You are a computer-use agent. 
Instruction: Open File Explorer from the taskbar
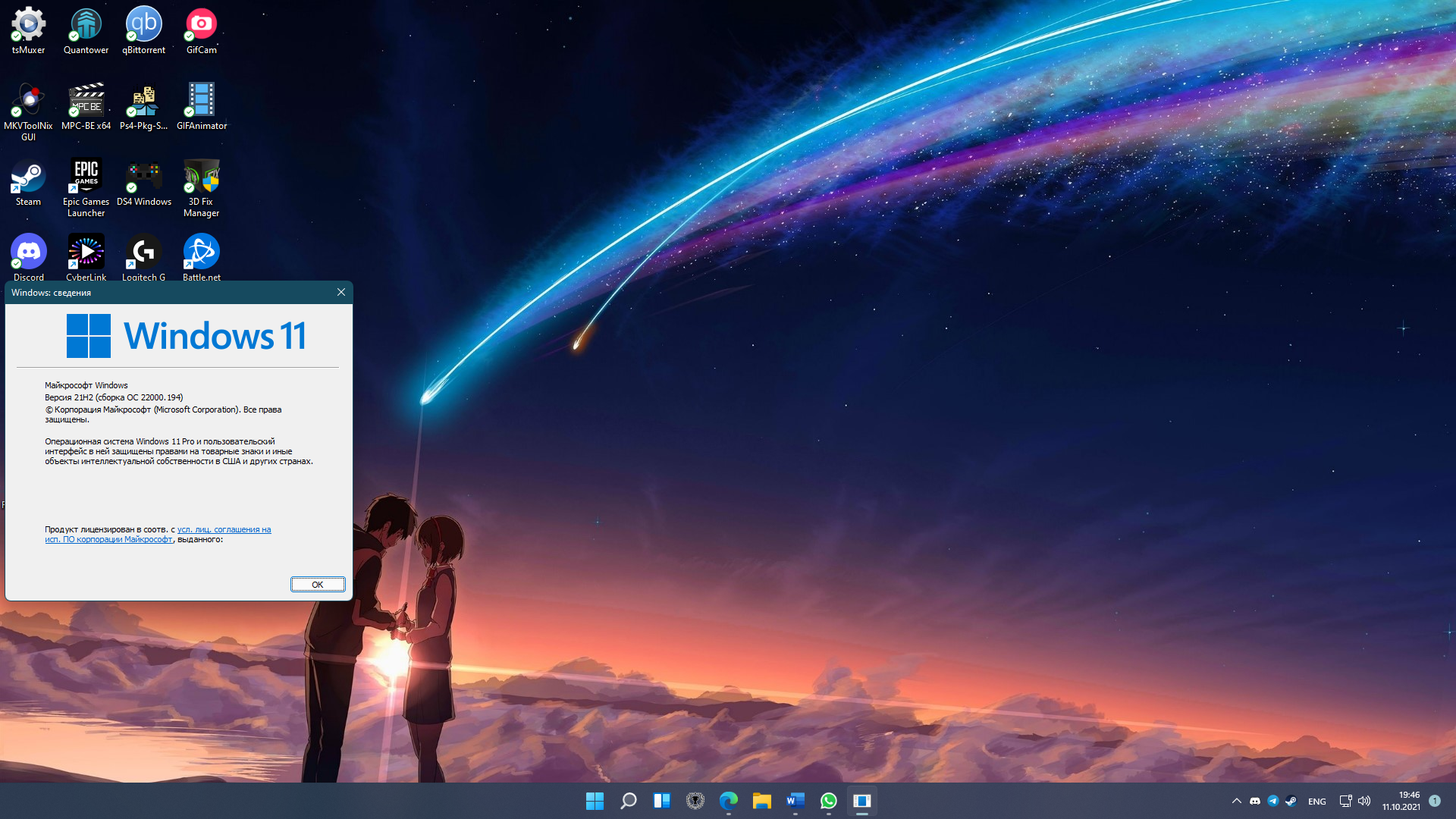761,801
